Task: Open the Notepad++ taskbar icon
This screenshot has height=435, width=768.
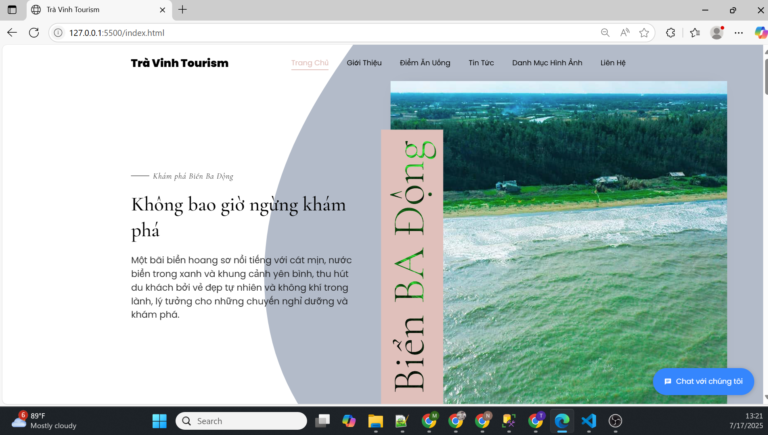Action: click(402, 421)
